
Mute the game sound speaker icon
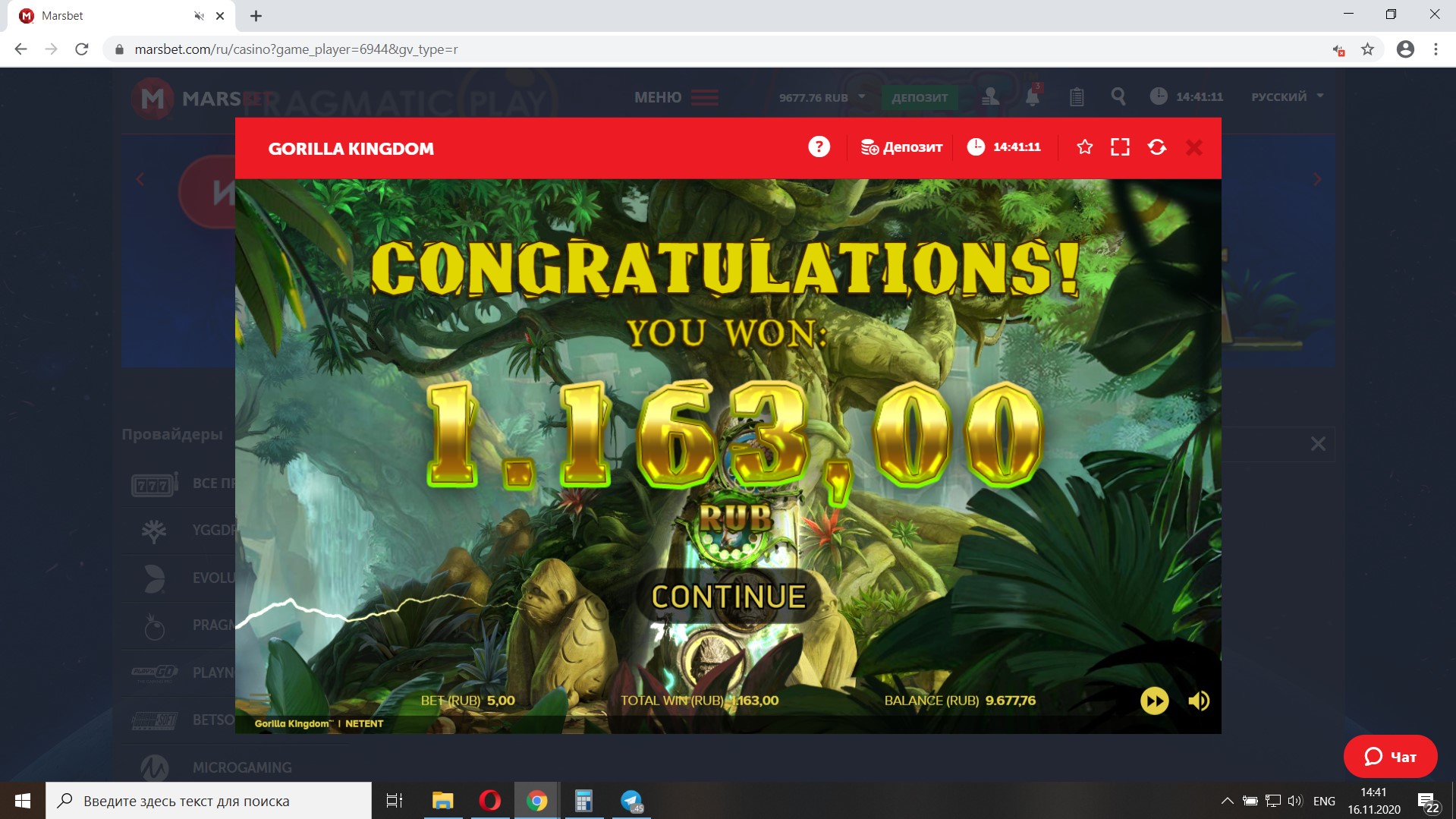(x=1199, y=701)
